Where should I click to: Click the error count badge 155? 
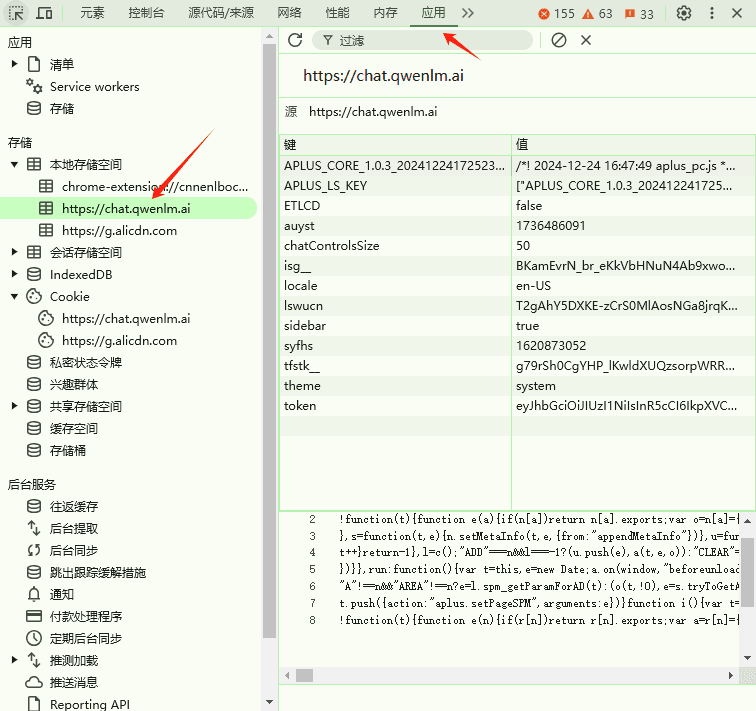[x=556, y=13]
